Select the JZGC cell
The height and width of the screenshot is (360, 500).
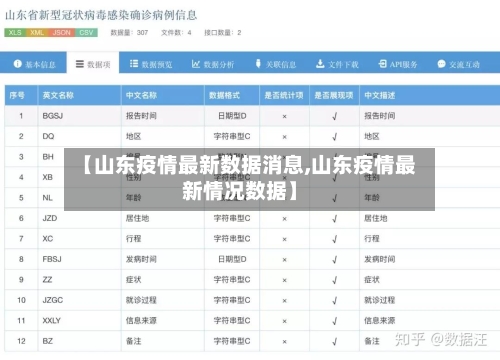(79, 300)
